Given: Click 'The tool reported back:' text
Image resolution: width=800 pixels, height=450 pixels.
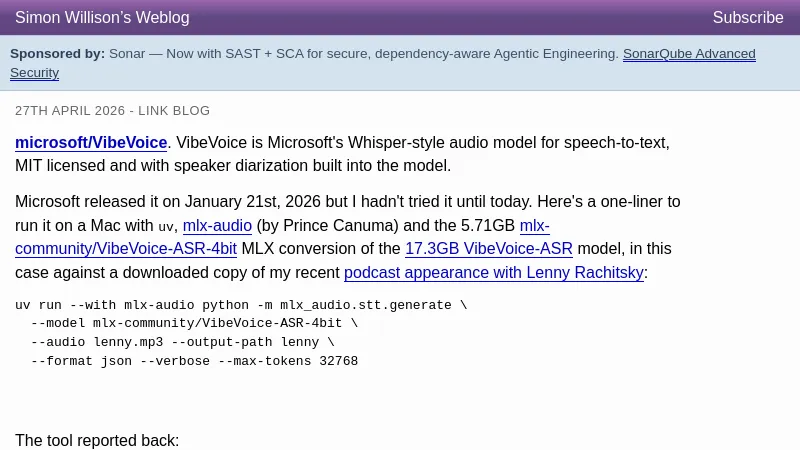Looking at the screenshot, I should [97, 440].
